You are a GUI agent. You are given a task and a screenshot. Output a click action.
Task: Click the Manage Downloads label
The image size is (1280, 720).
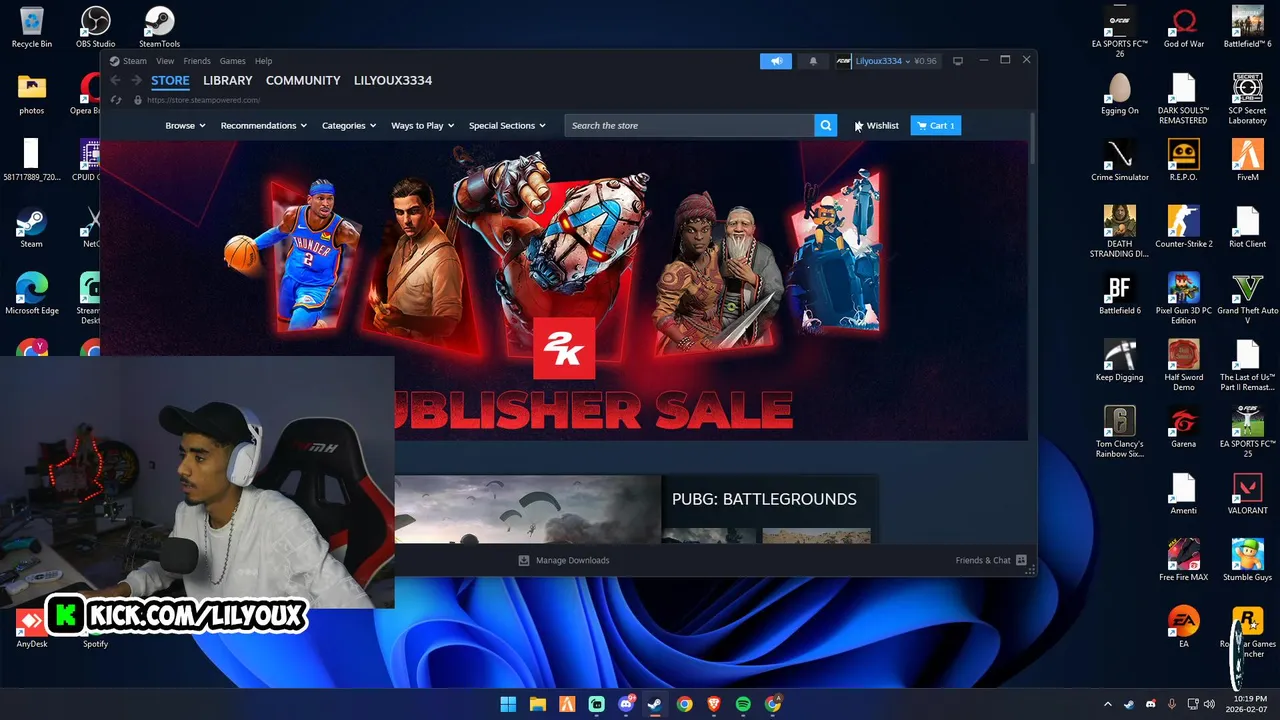tap(572, 560)
